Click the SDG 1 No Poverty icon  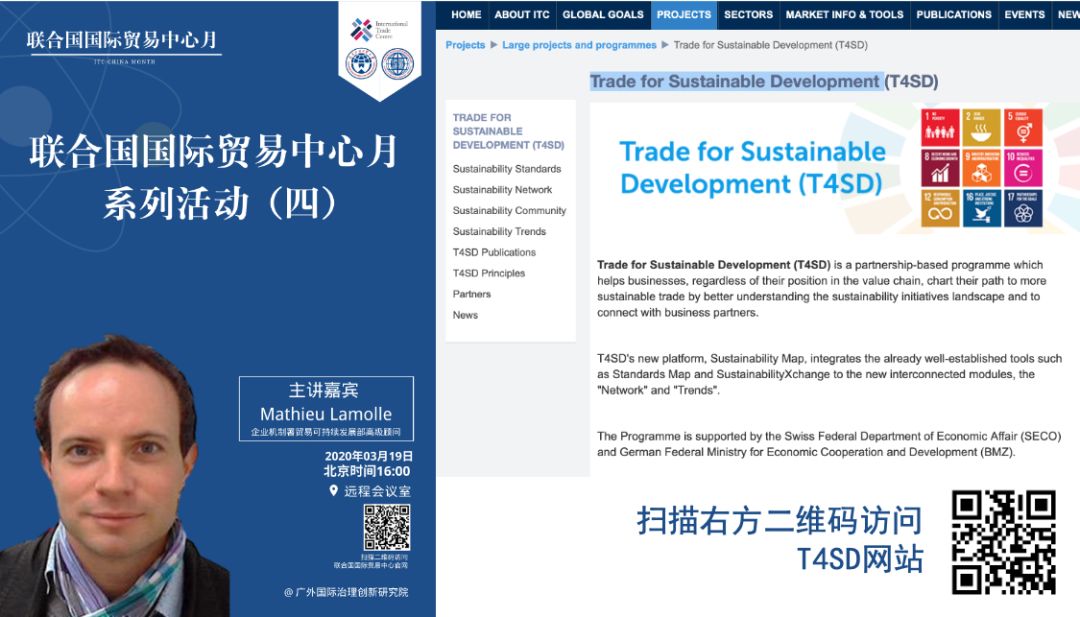[940, 126]
